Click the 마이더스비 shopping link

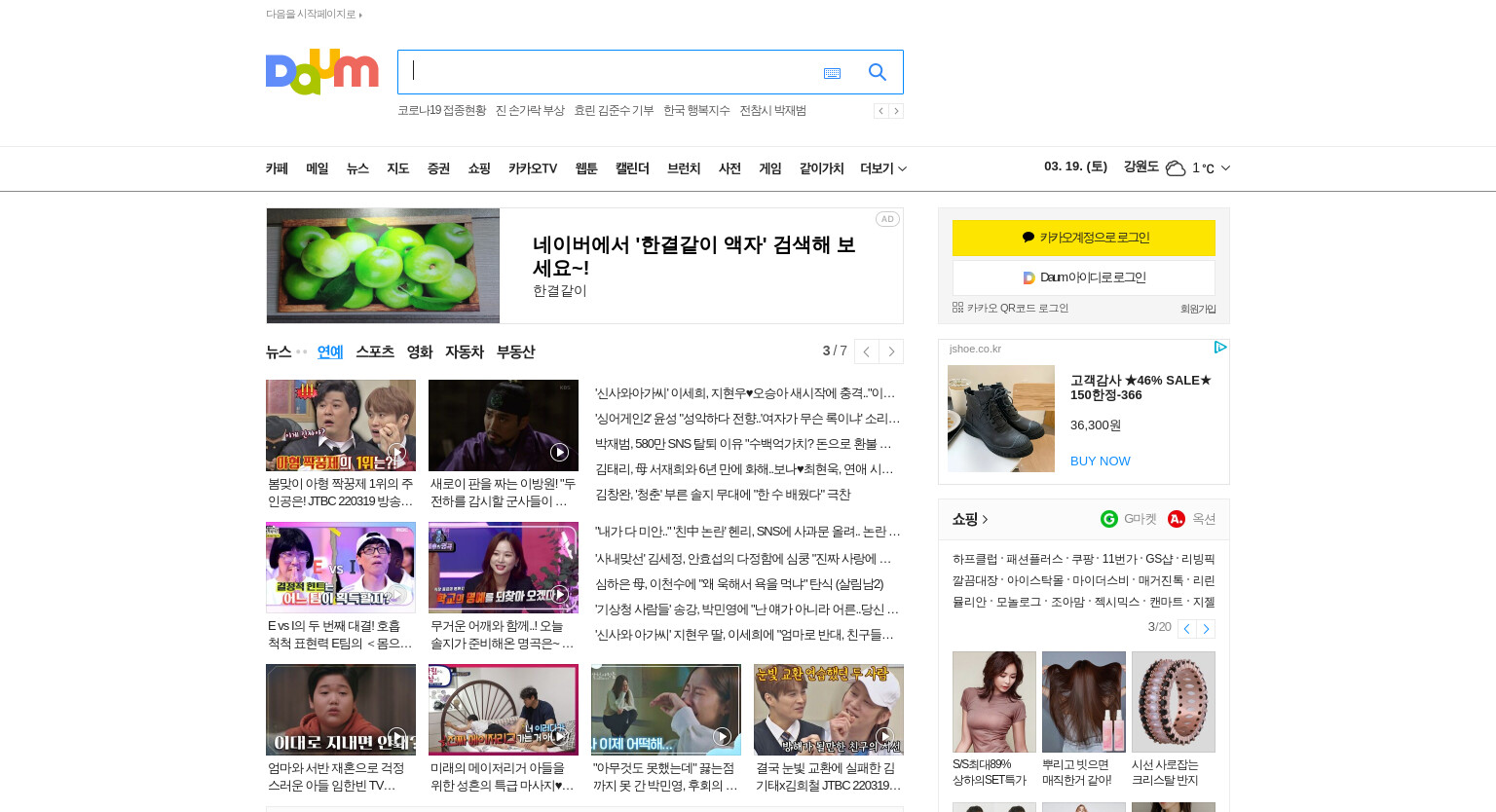coord(1101,580)
